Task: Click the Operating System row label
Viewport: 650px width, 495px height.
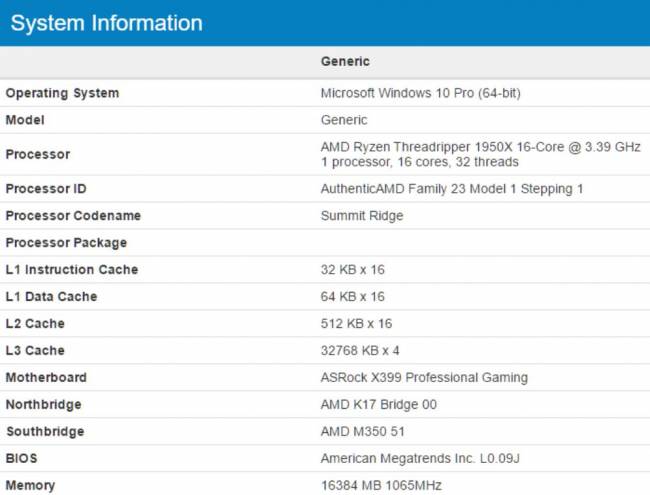Action: [x=62, y=93]
